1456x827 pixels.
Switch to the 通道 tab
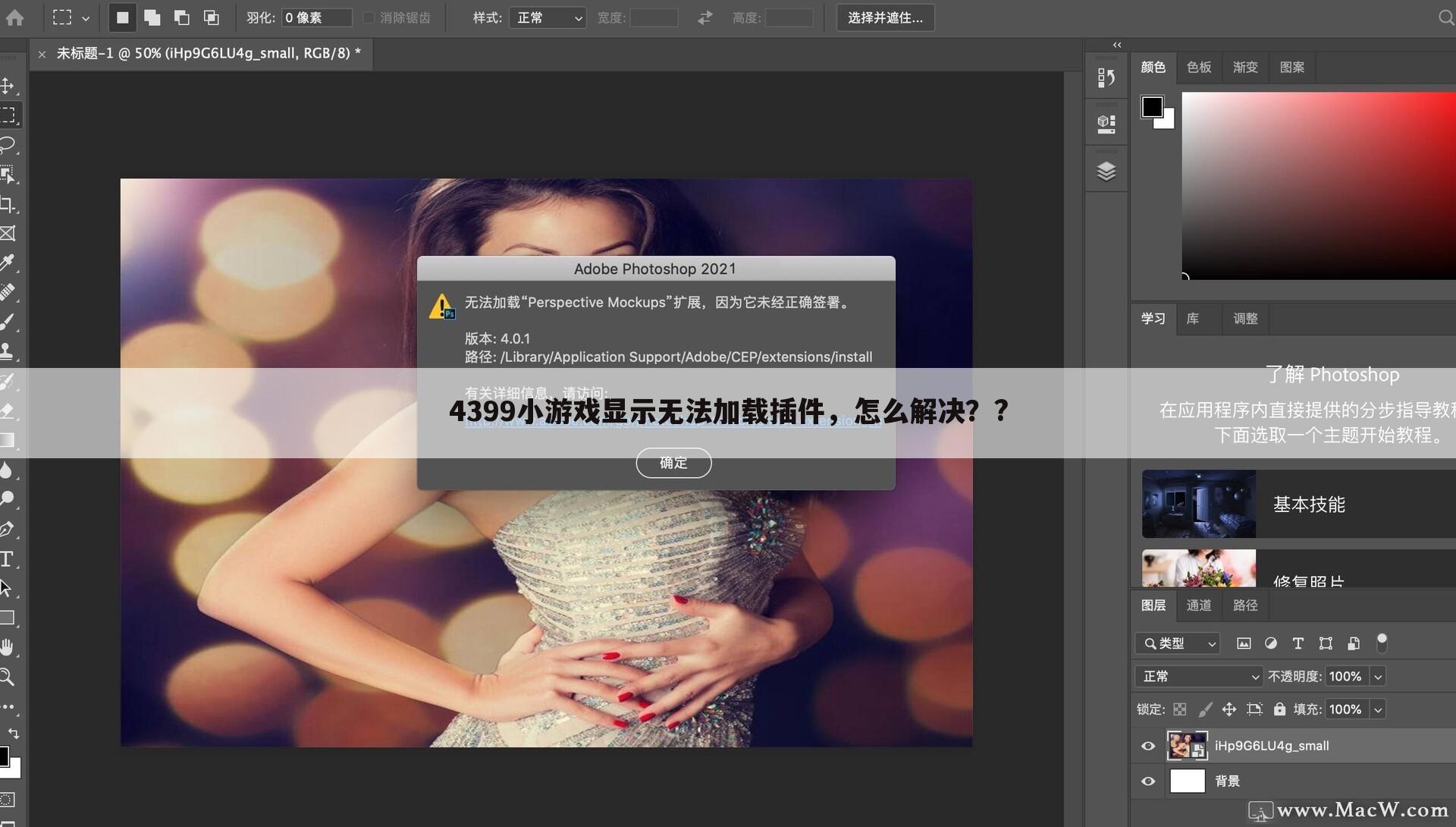tap(1199, 605)
